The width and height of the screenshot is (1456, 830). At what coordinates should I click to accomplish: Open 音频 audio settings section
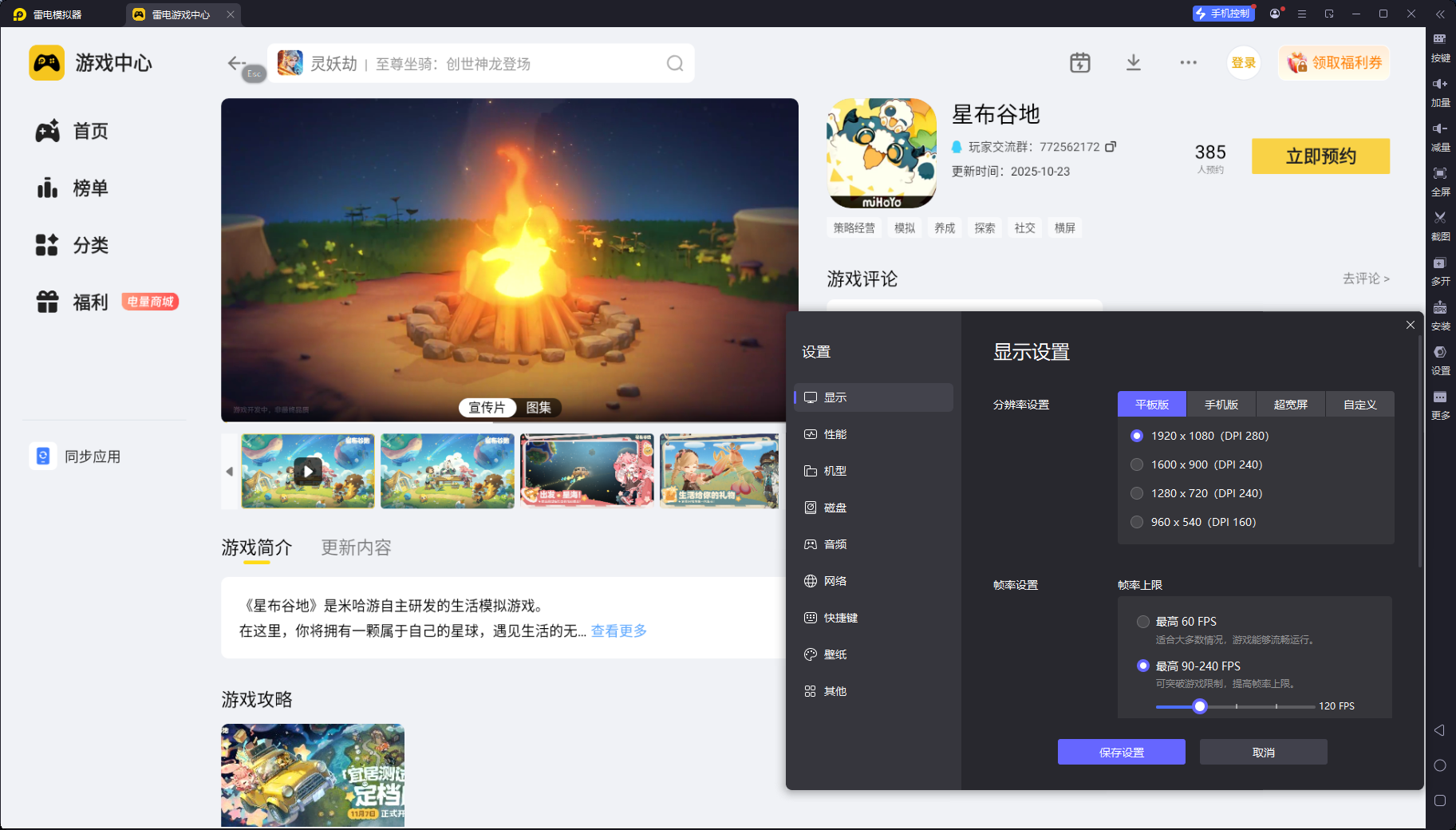click(874, 544)
